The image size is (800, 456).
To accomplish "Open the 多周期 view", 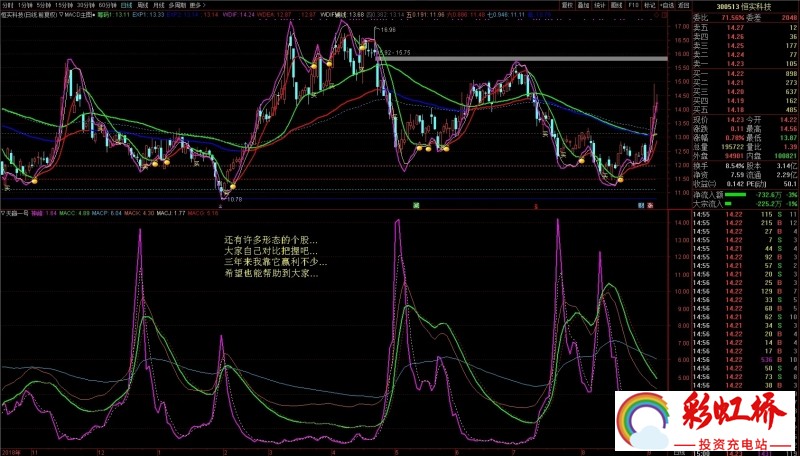I will tap(176, 5).
